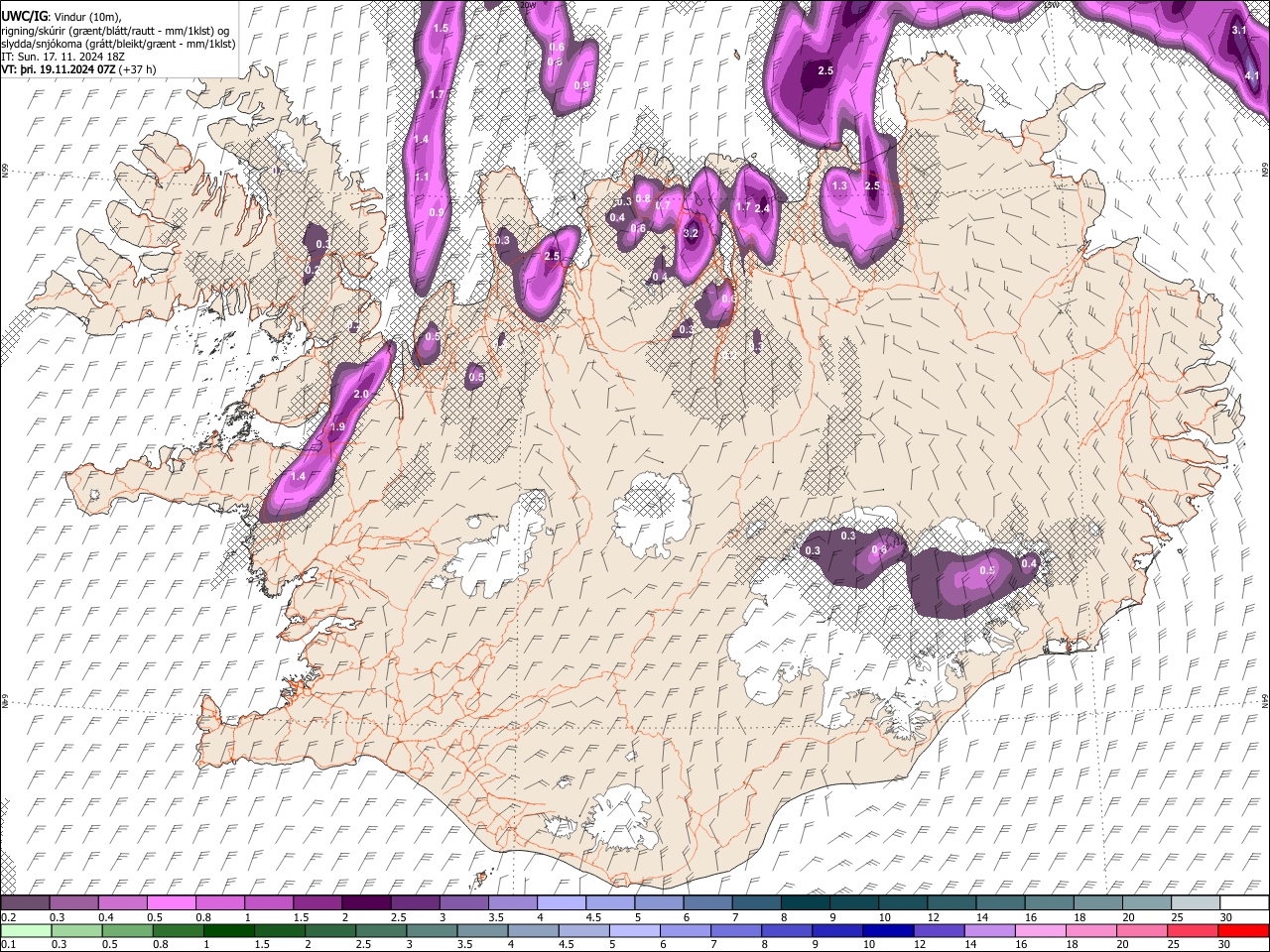This screenshot has height=952, width=1270.
Task: Click the 1.9 value on the western band
Action: pyautogui.click(x=337, y=427)
